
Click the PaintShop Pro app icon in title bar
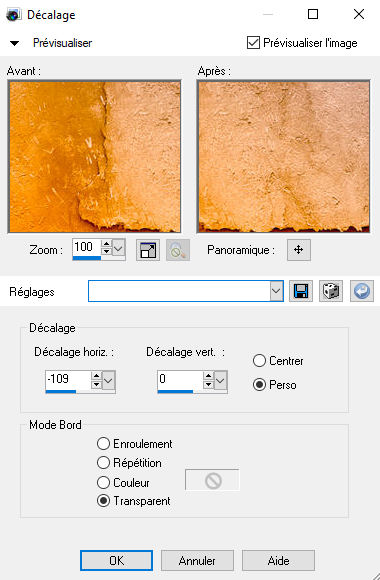14,15
